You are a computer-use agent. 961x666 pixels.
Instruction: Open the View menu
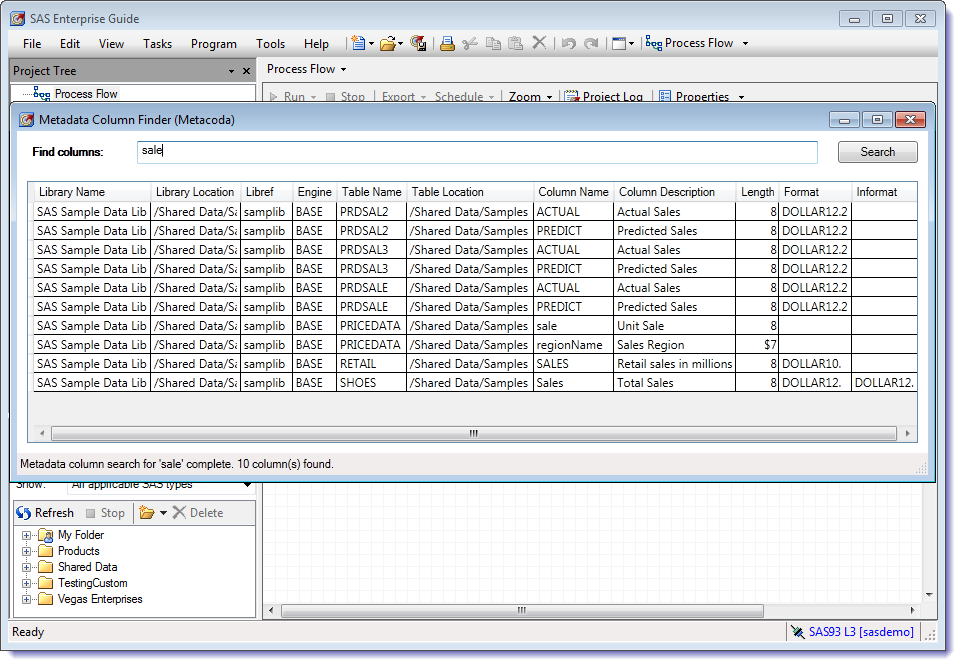coord(112,44)
